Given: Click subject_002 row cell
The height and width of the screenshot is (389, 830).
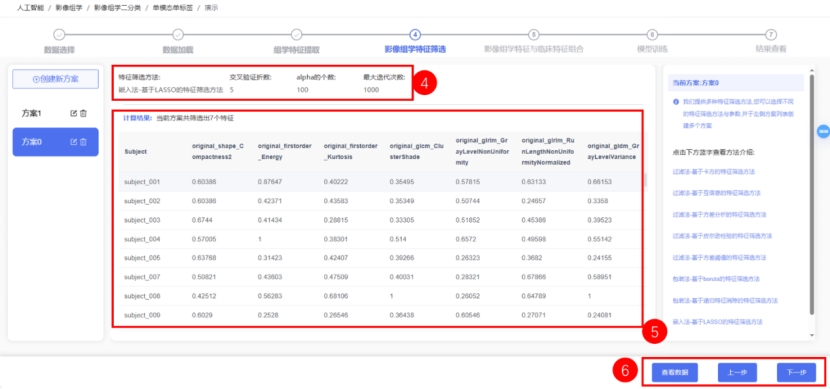Looking at the screenshot, I should tap(142, 201).
